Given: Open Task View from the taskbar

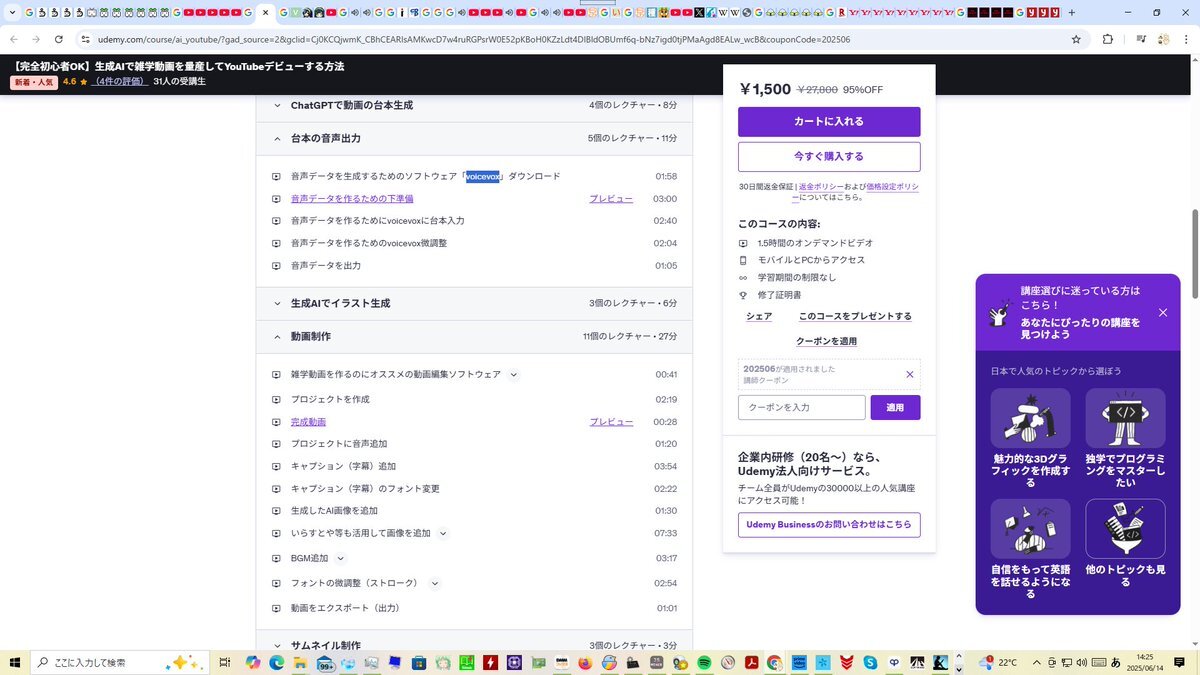Looking at the screenshot, I should (x=225, y=662).
